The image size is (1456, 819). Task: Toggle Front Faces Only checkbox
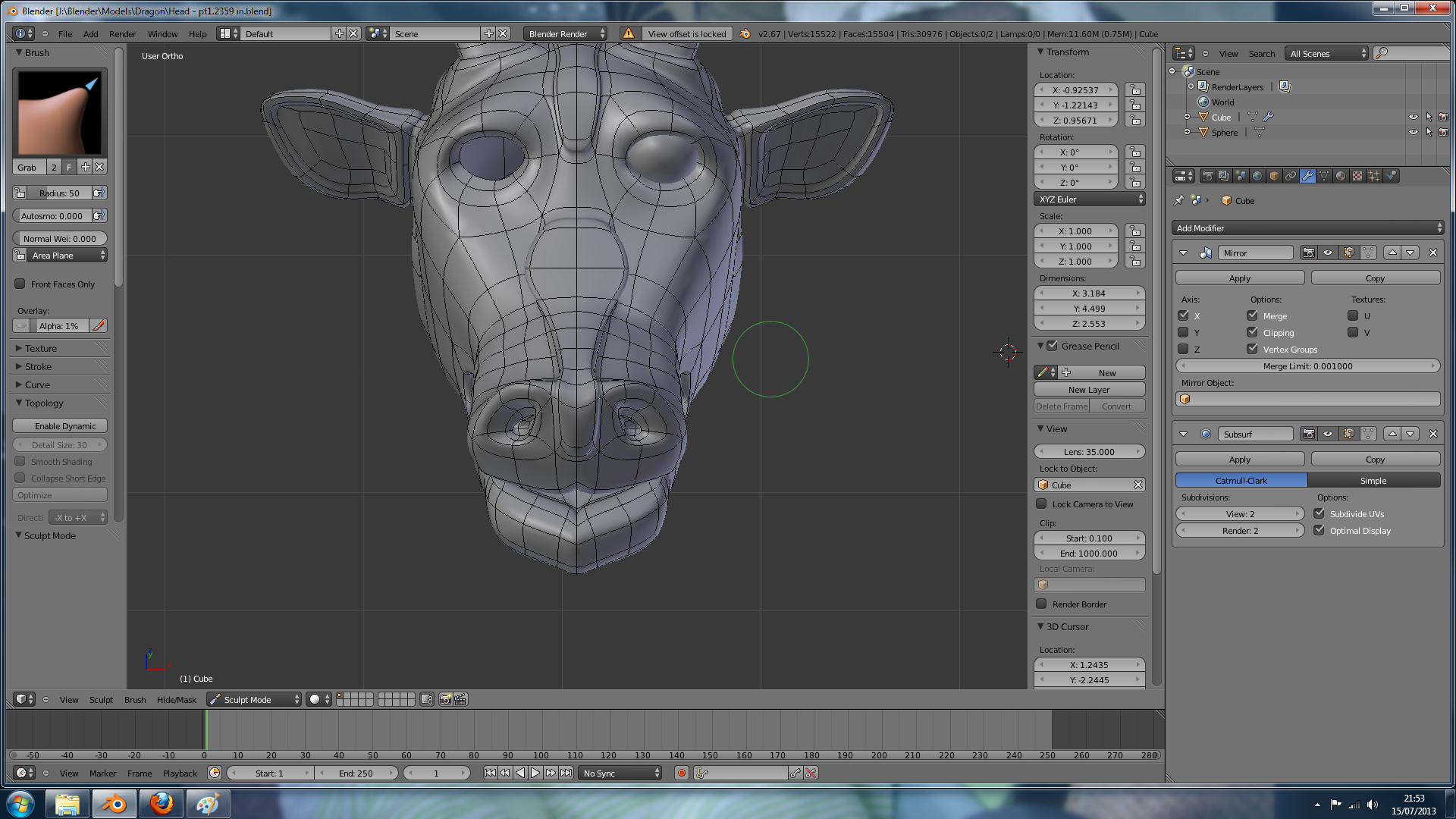[x=19, y=284]
